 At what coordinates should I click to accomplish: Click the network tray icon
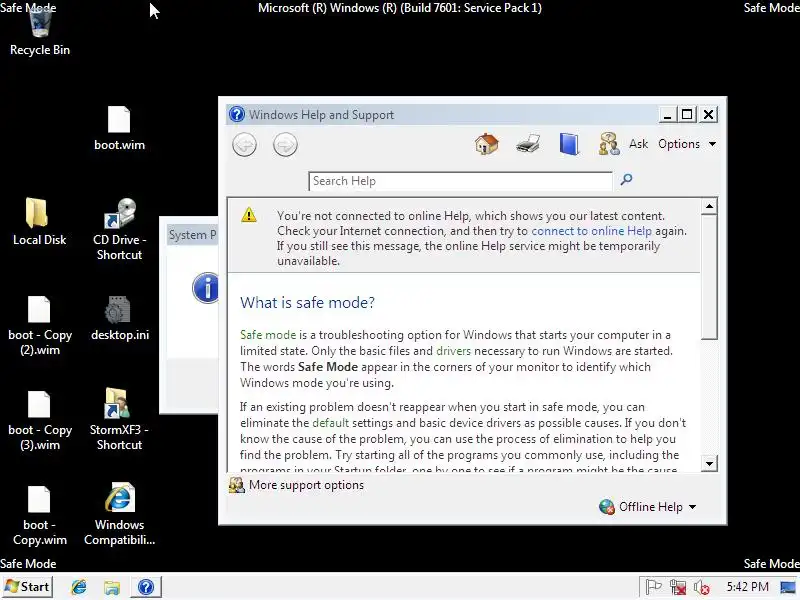[x=678, y=587]
